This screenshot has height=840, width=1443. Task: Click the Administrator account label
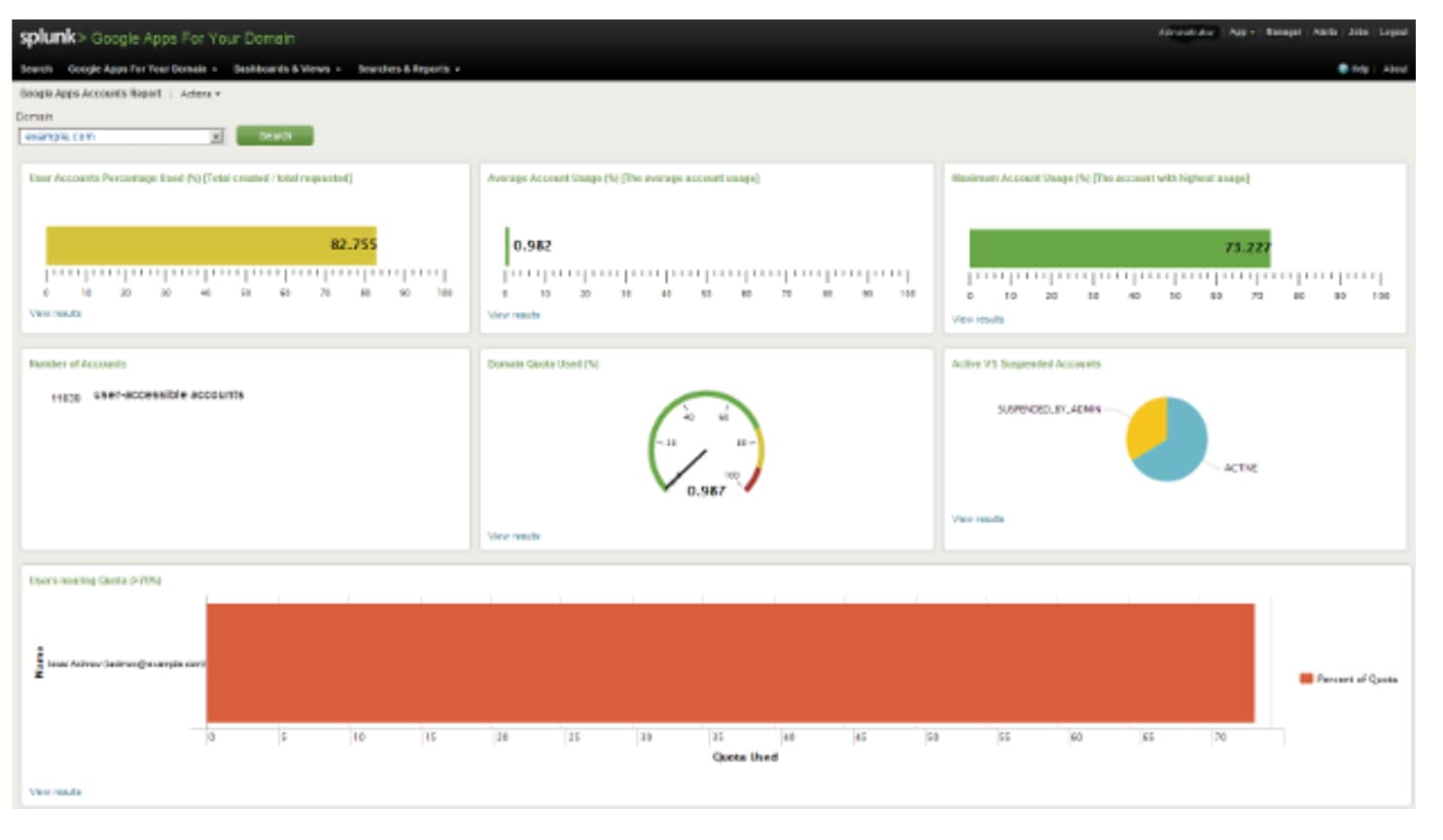coord(1185,32)
